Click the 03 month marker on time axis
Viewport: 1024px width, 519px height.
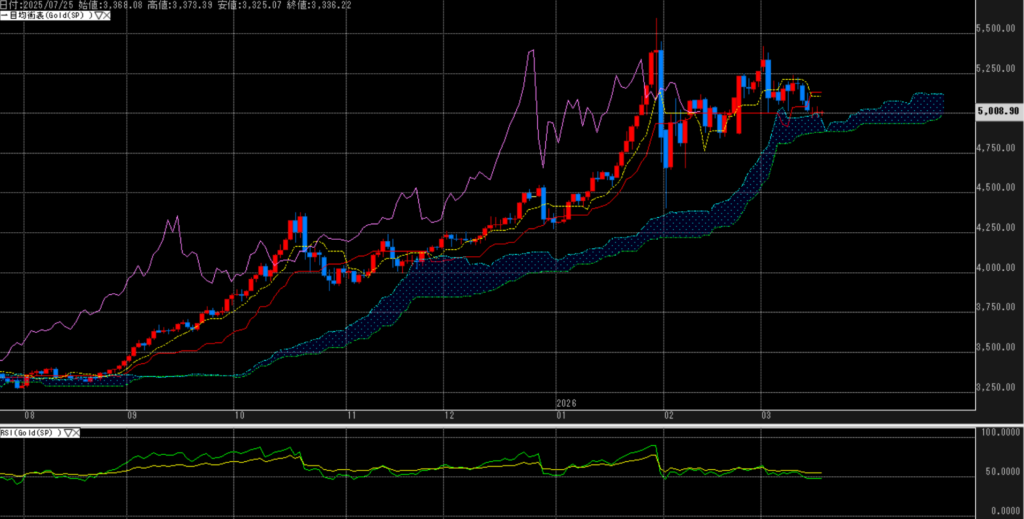[x=765, y=413]
